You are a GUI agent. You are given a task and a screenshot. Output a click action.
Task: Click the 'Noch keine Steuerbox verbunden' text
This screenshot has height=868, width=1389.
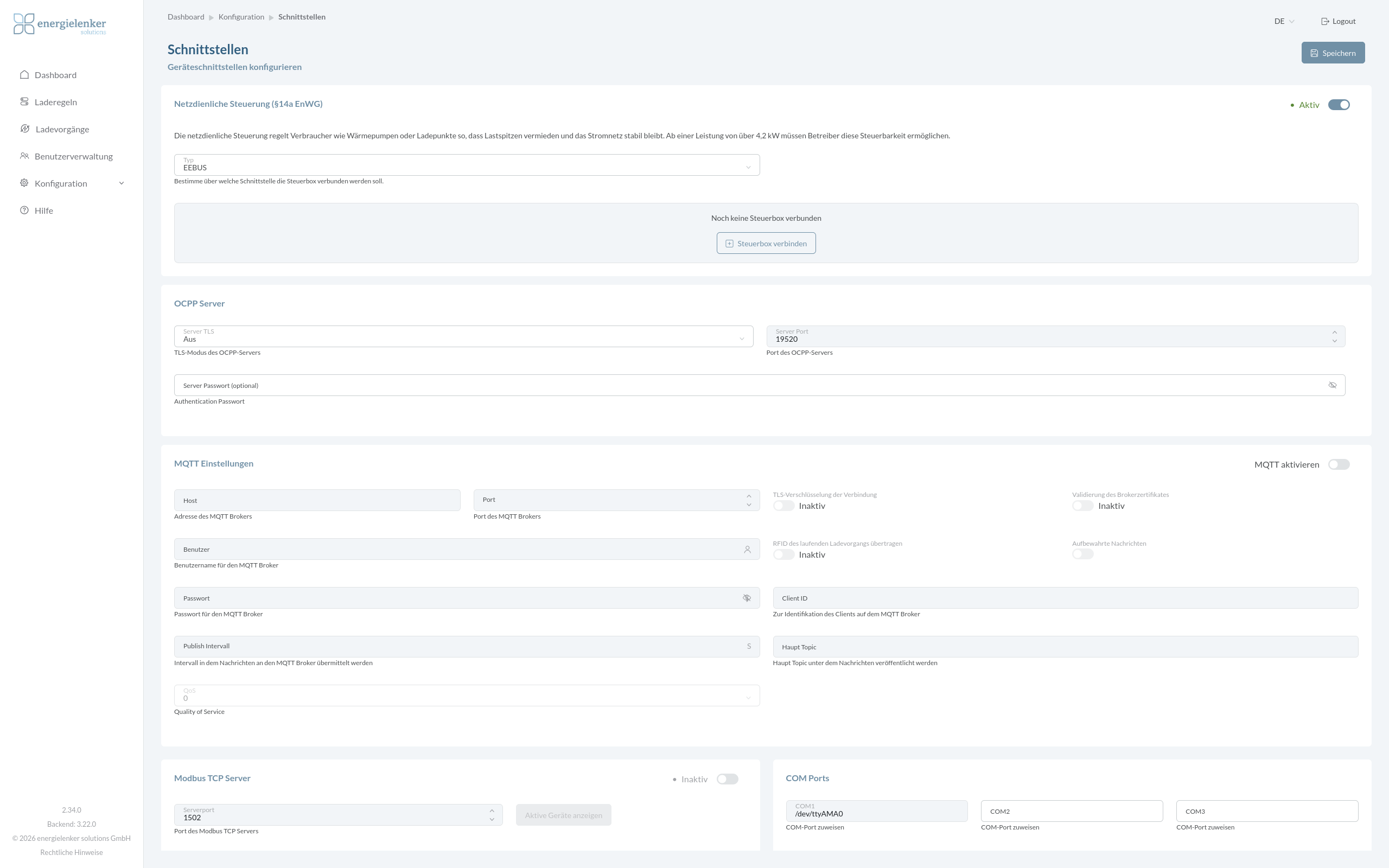(766, 218)
